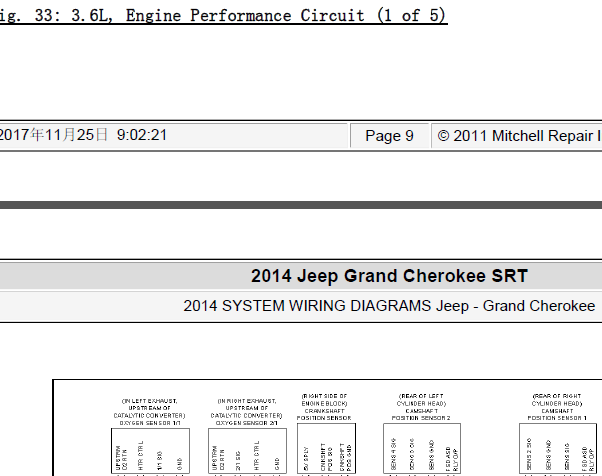The image size is (602, 476).
Task: Click the 'OXYGEN SENSOR 2/1' diagram label
Action: coord(247,423)
